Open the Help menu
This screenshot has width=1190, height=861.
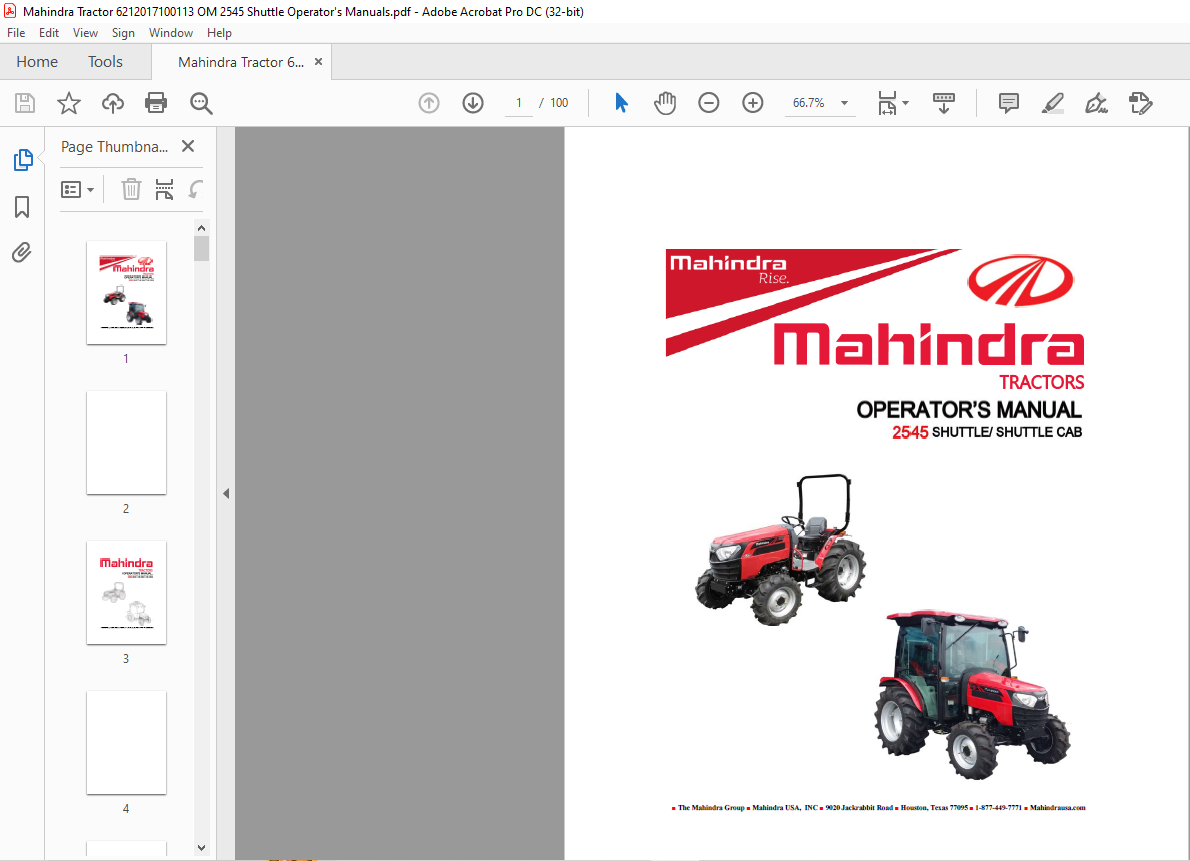pos(219,33)
